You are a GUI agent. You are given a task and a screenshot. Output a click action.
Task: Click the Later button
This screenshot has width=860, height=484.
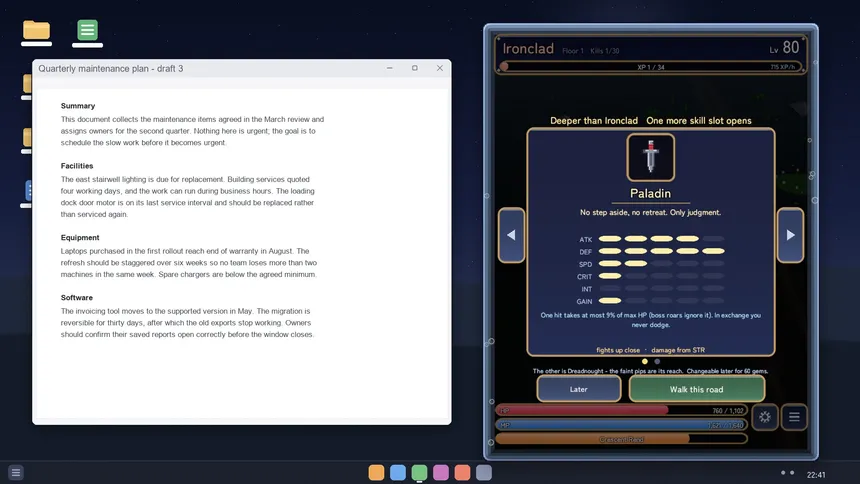click(579, 389)
